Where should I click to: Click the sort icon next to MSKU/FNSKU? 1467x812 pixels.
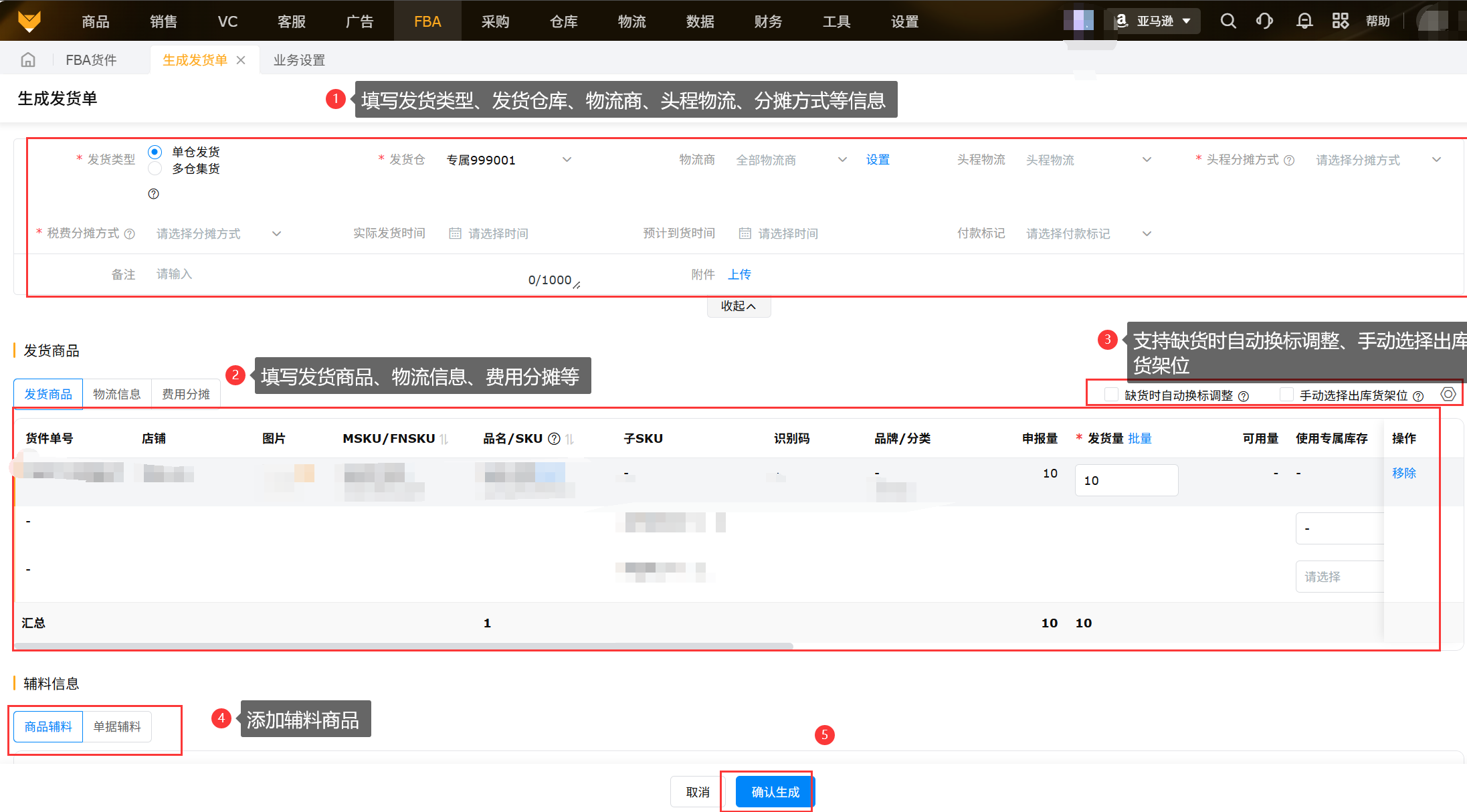coord(444,439)
